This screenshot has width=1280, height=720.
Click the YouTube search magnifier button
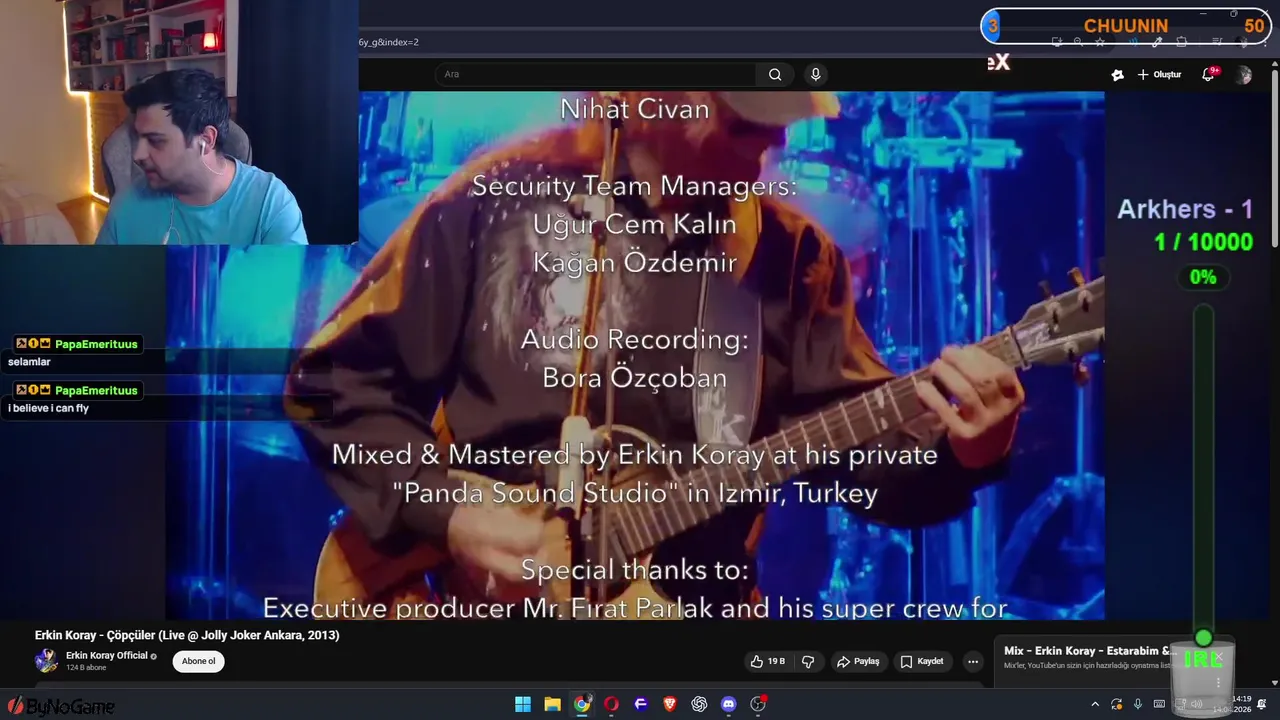775,74
